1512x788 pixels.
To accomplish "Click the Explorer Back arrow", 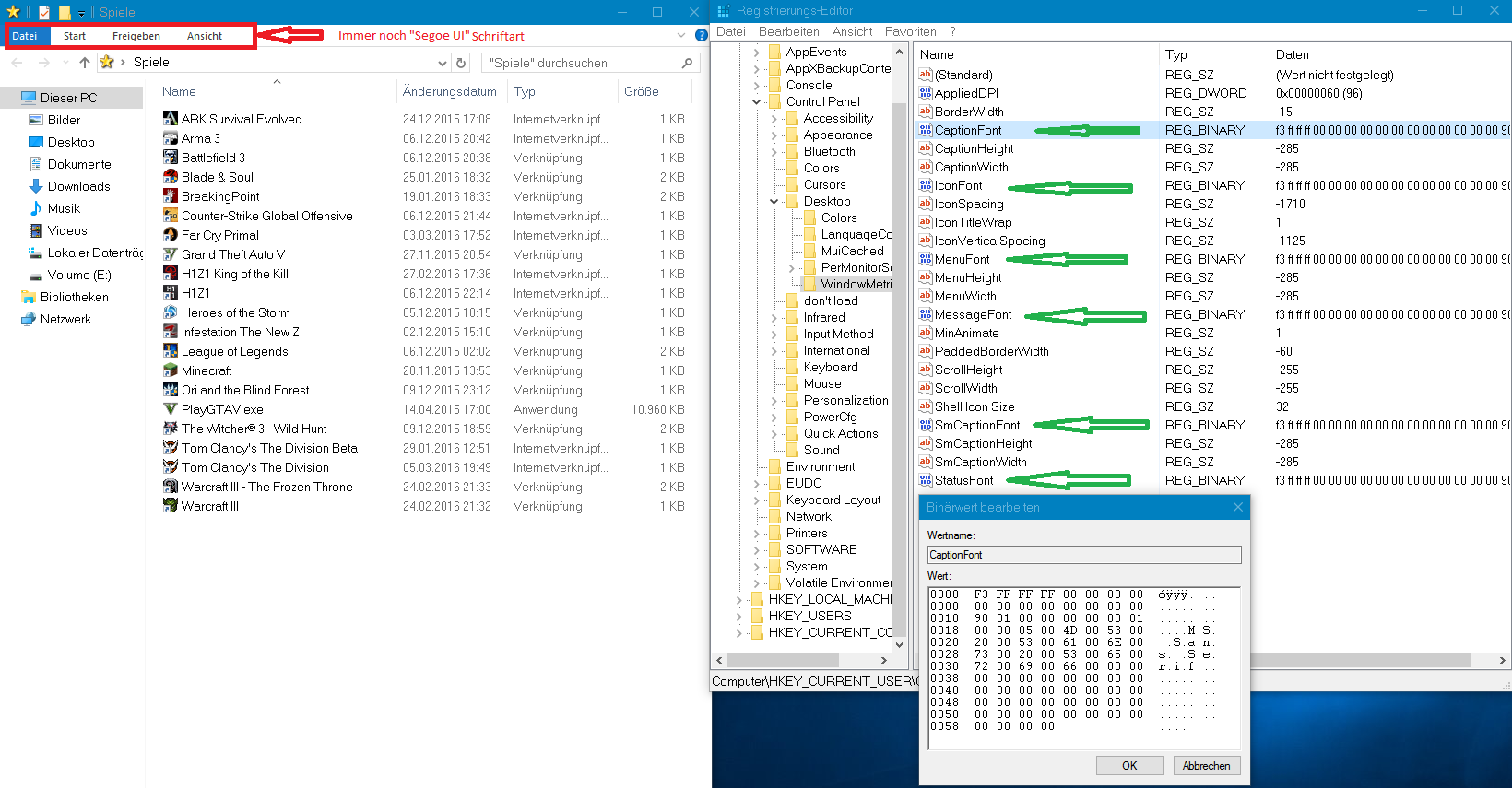I will [17, 62].
